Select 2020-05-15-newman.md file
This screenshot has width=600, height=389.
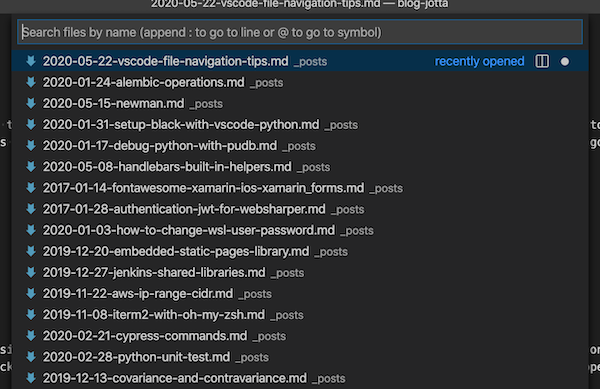tap(300, 104)
